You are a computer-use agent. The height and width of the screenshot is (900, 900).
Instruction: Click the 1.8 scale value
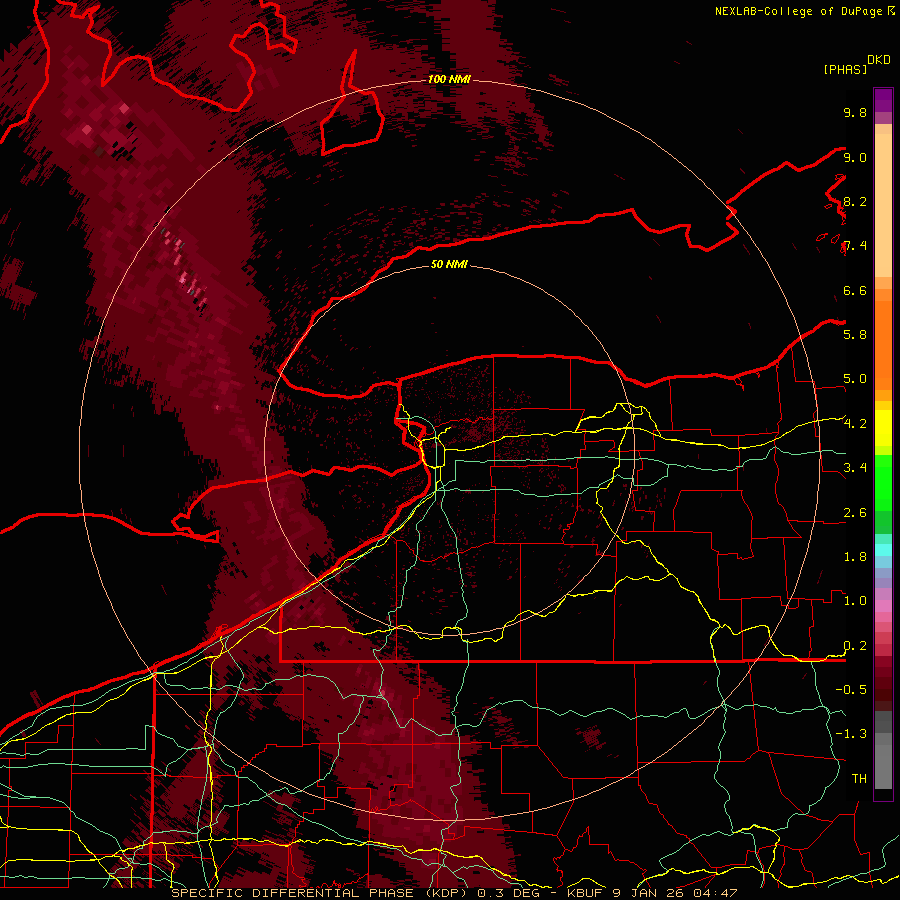[855, 557]
